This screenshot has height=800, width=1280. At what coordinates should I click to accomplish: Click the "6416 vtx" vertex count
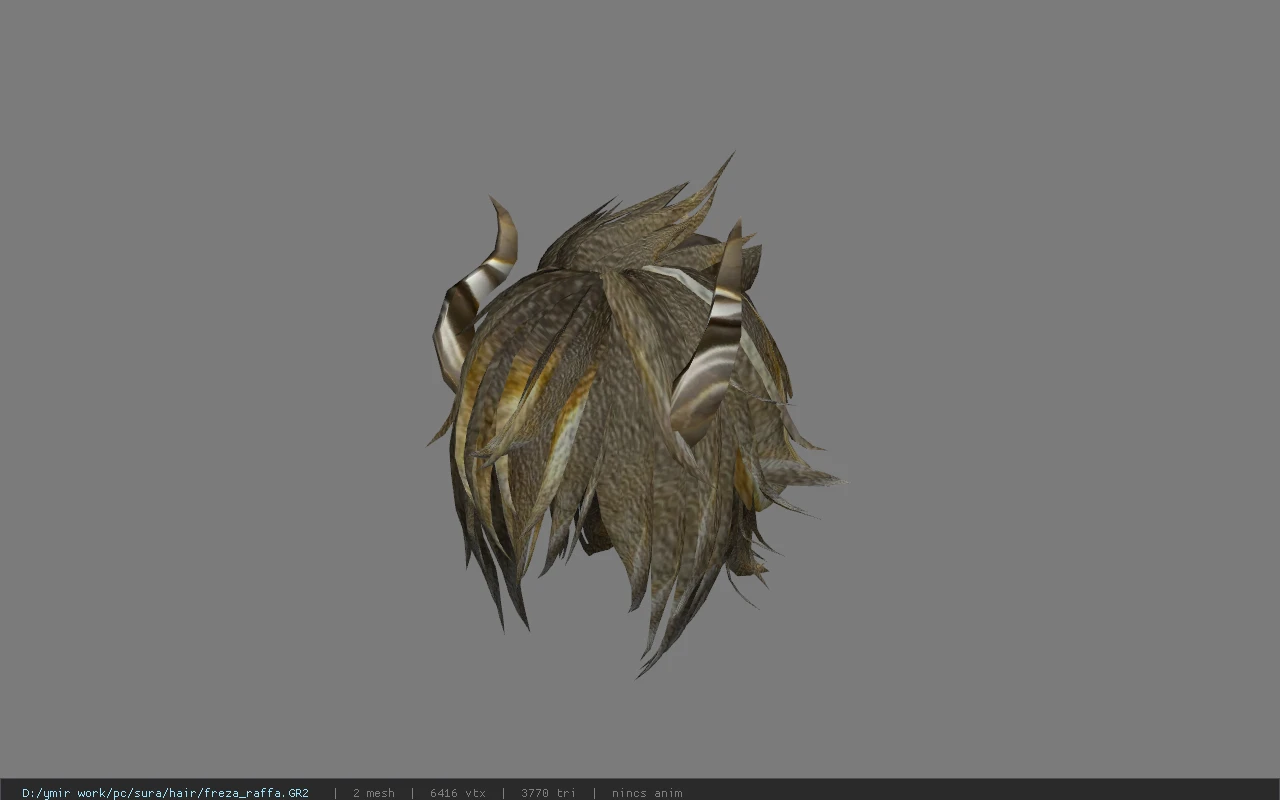pos(458,793)
